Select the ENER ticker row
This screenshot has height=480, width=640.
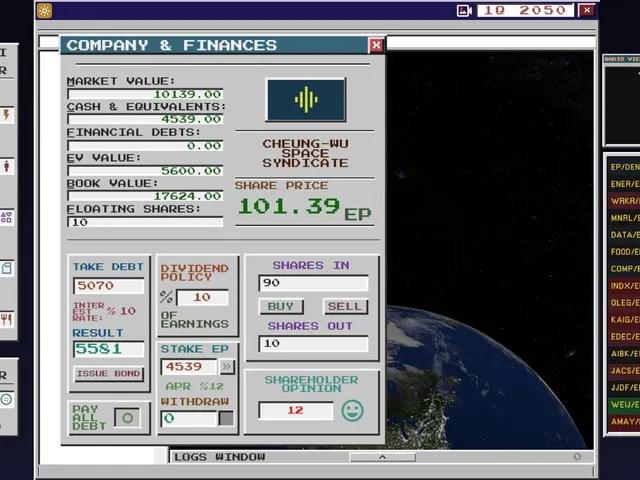click(x=624, y=184)
